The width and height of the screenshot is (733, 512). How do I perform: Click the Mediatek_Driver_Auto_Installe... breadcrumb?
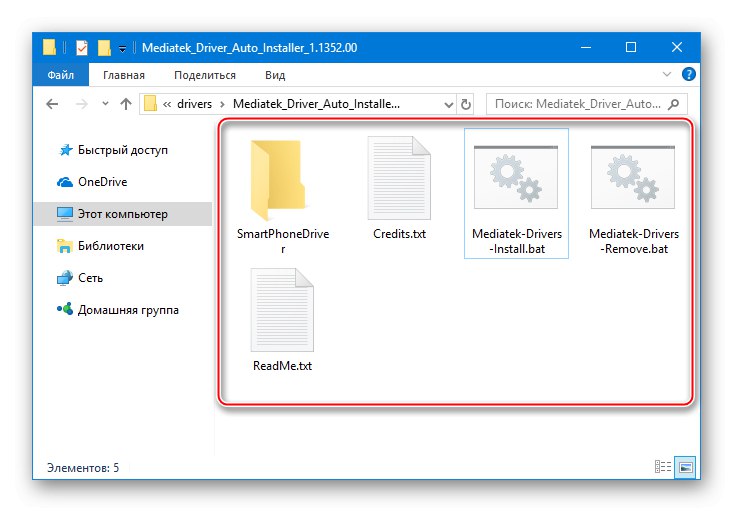(x=316, y=104)
